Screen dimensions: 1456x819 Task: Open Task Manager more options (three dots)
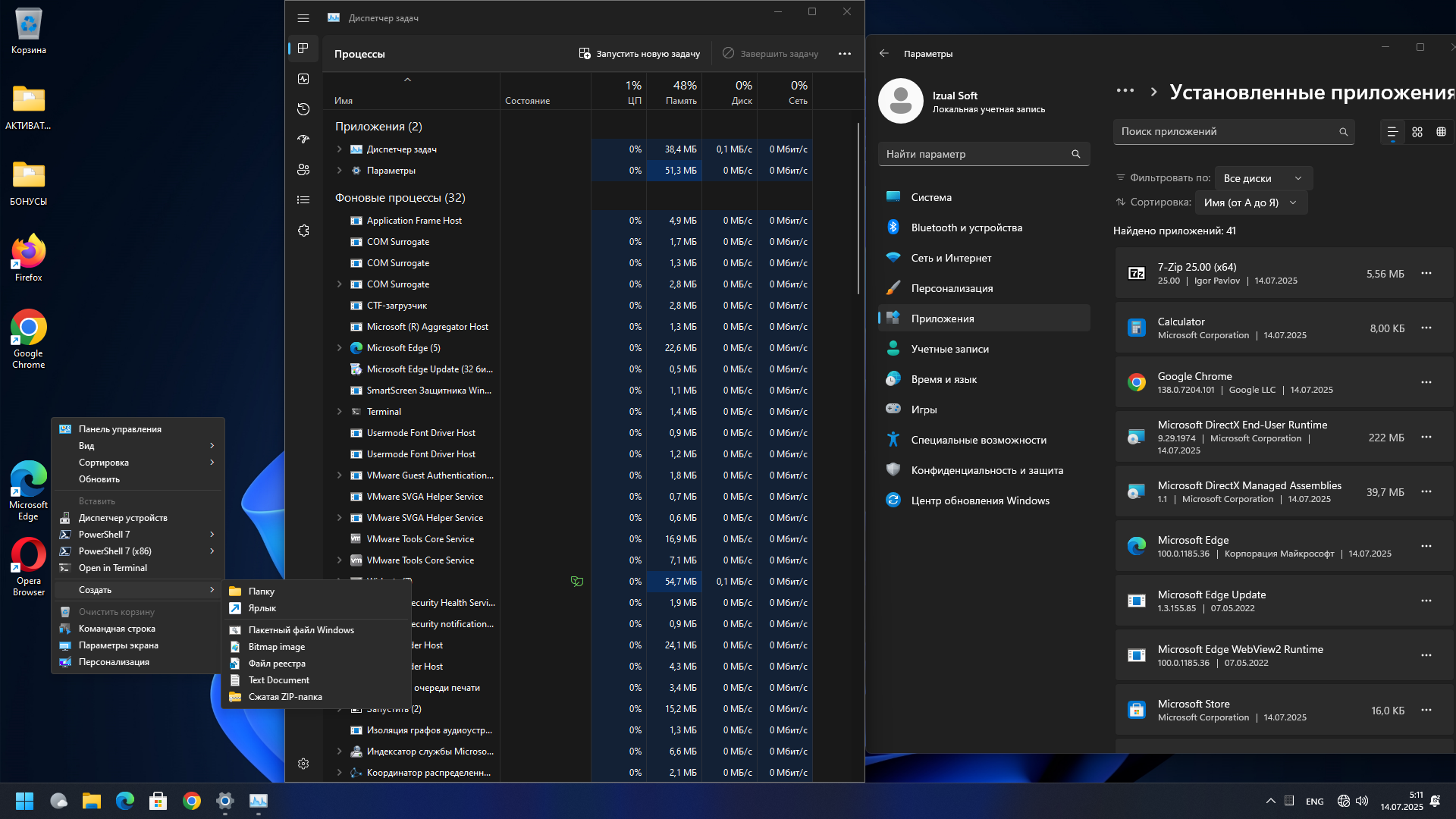click(x=845, y=54)
